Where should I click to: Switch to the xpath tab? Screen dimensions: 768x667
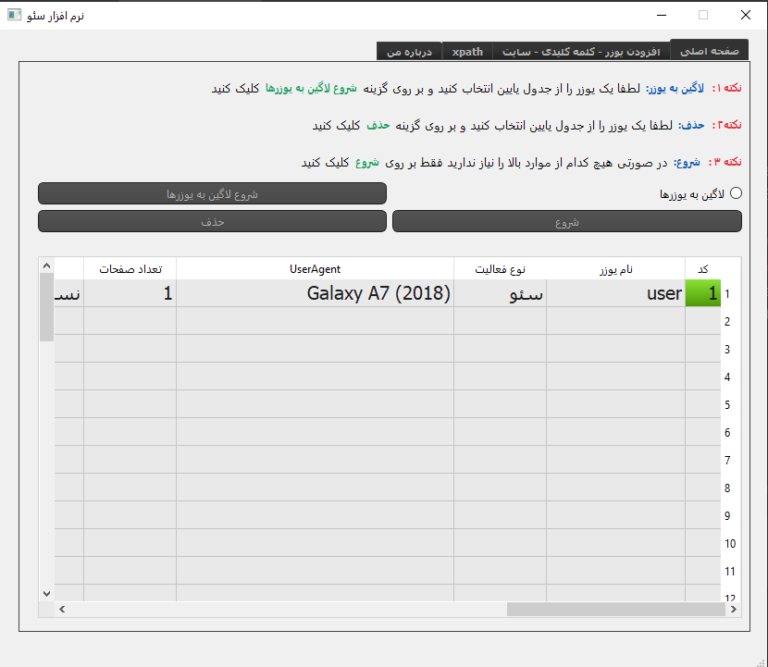(x=467, y=51)
